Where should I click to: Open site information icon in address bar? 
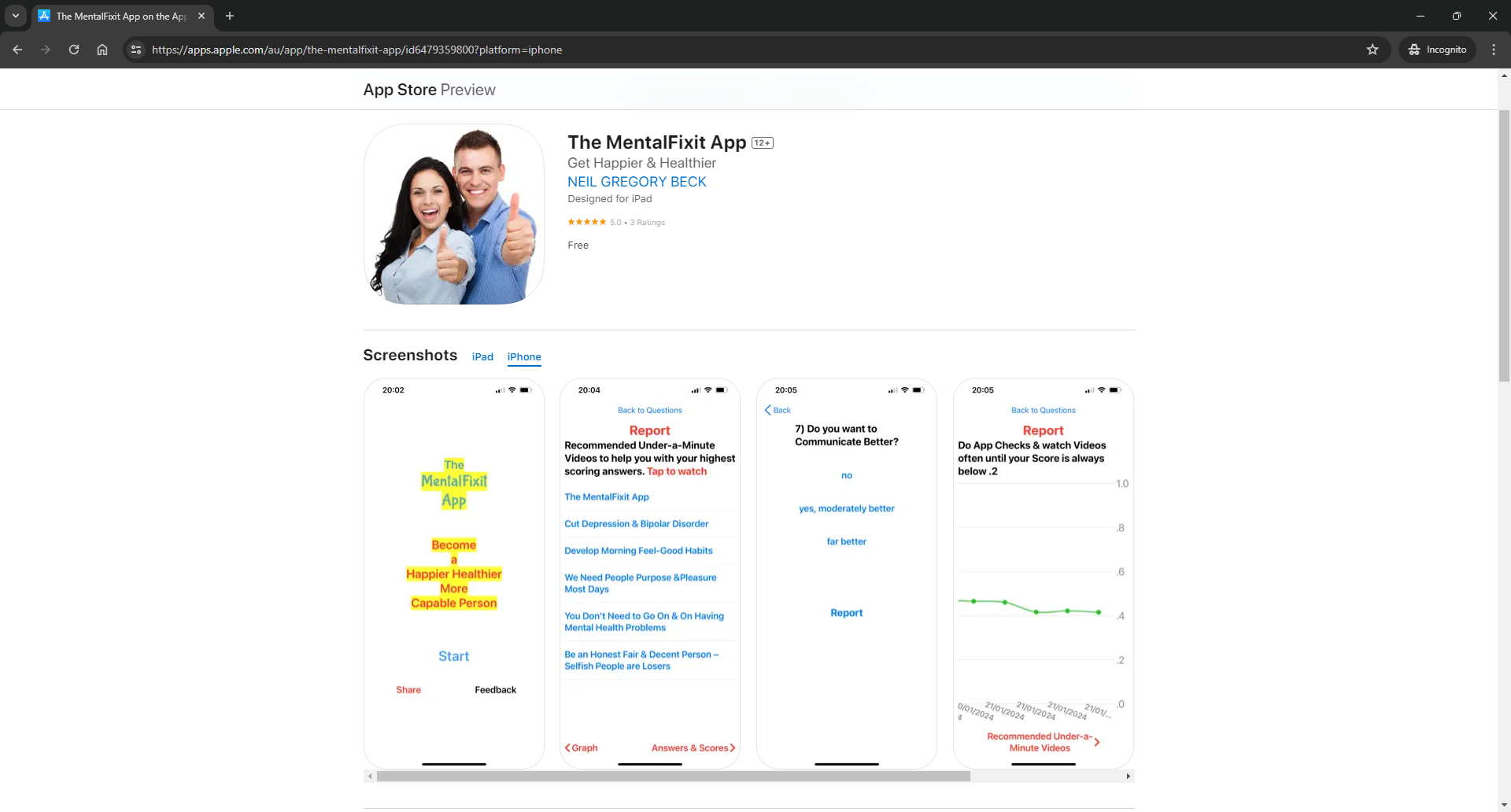(136, 50)
